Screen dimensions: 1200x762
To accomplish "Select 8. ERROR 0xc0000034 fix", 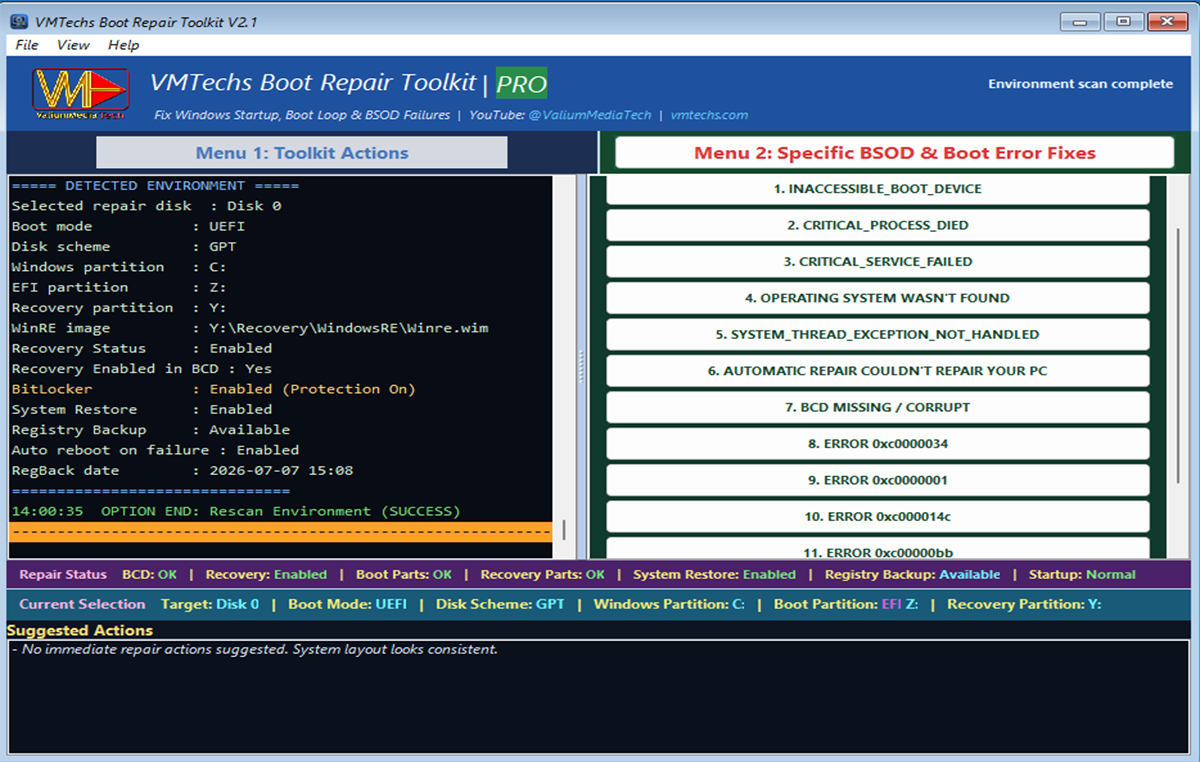I will (x=878, y=444).
